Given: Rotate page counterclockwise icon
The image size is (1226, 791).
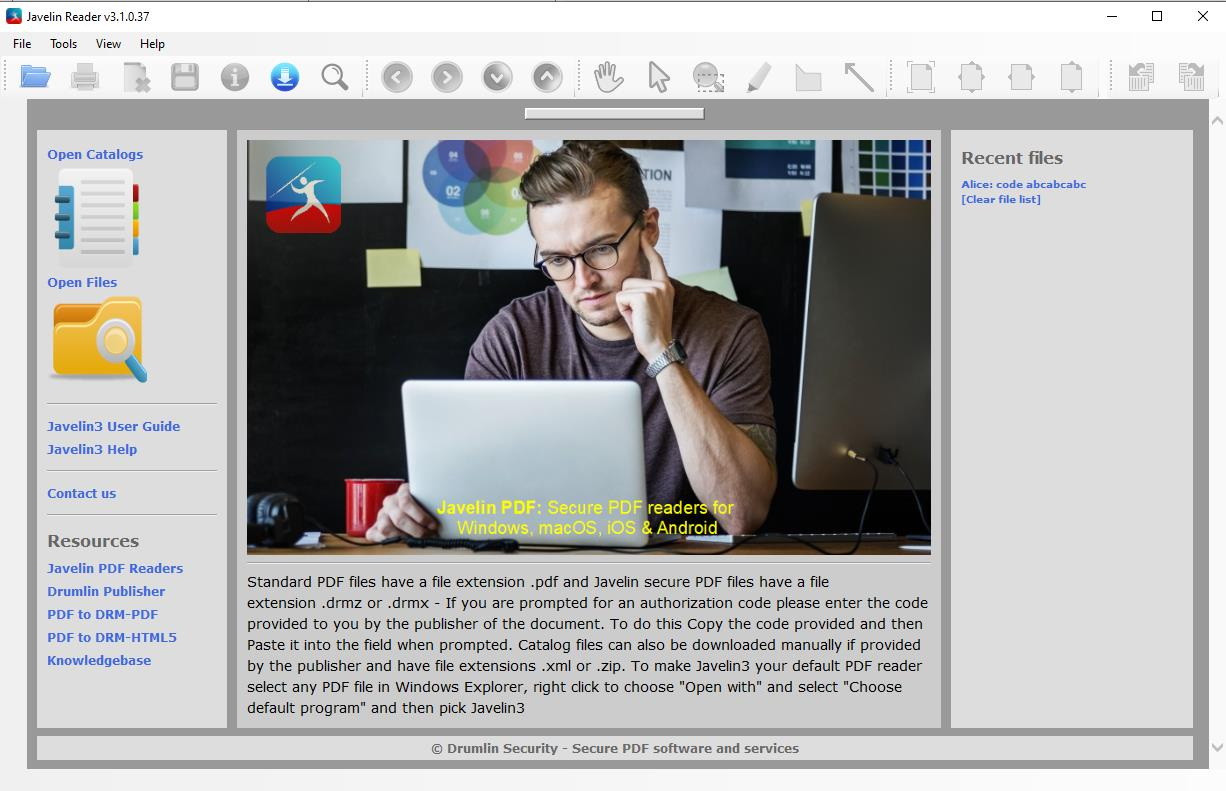Looking at the screenshot, I should [x=1141, y=77].
